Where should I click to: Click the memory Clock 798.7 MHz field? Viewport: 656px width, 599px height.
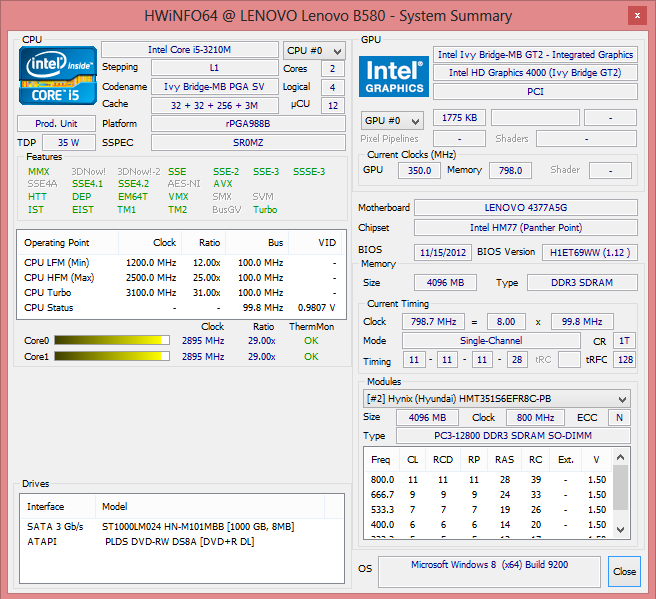(x=433, y=322)
